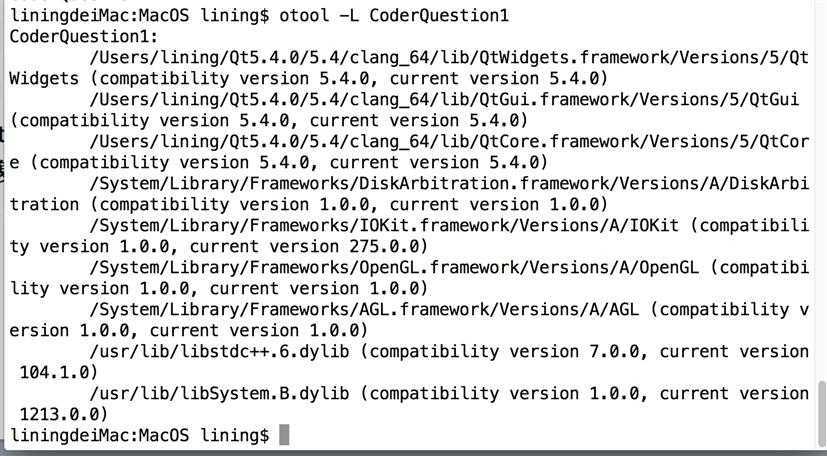Screen dimensions: 827x456
Task: Click the DiskArbitration.framework path line
Action: point(449,183)
